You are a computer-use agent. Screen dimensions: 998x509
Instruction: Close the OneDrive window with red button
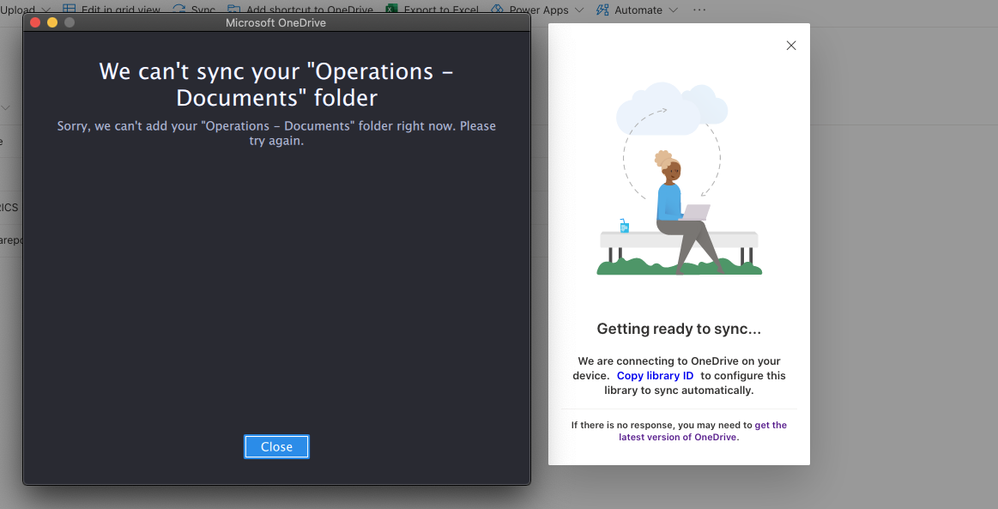[x=36, y=23]
